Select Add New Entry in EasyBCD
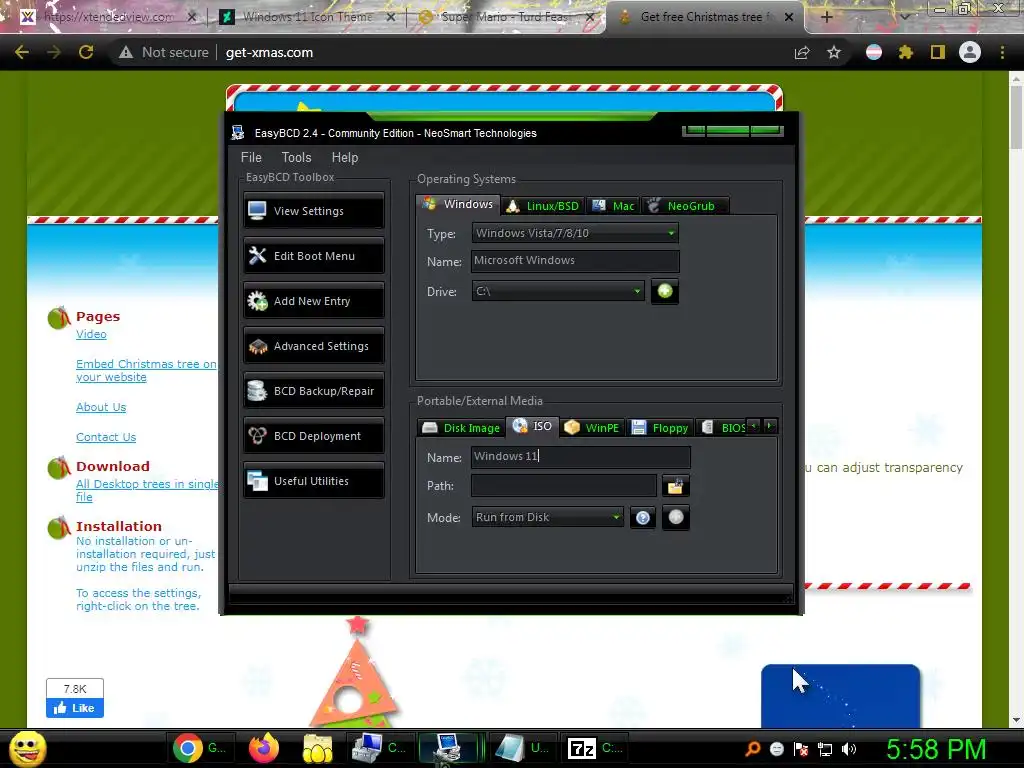The width and height of the screenshot is (1024, 768). pos(313,301)
